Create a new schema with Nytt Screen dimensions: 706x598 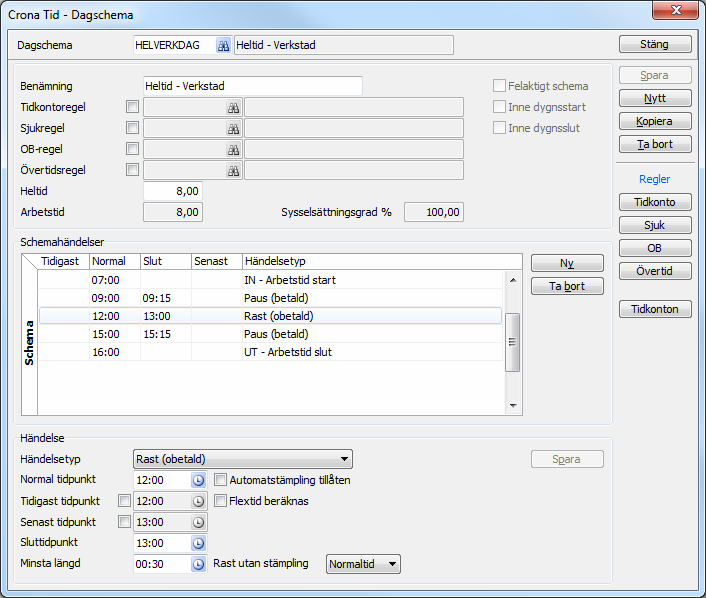655,98
